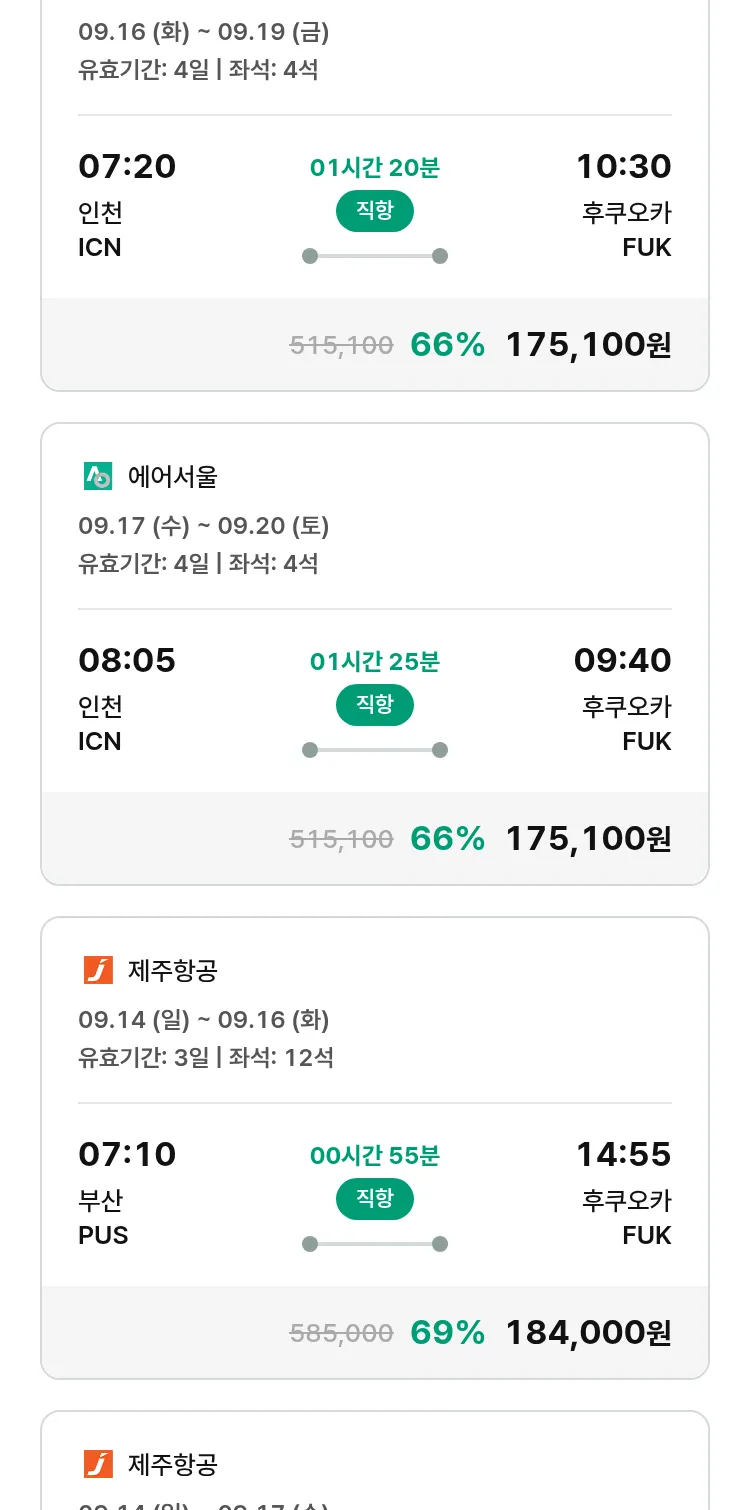This screenshot has width=750, height=1510.
Task: Click the route line under 01시간 25분
Action: pyautogui.click(x=374, y=750)
